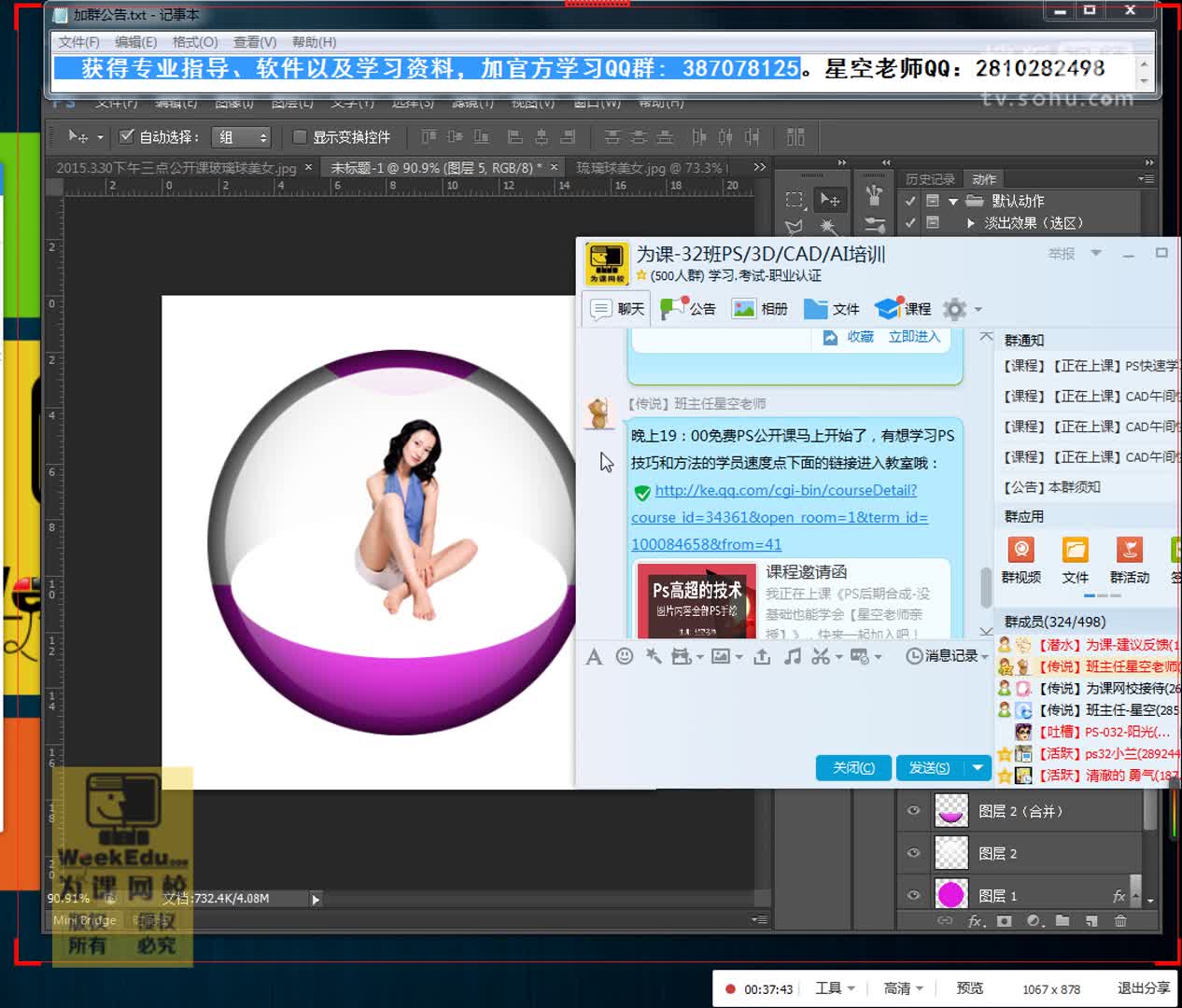Image resolution: width=1182 pixels, height=1008 pixels.
Task: Click the screenshot scissors icon in chat
Action: pos(820,656)
